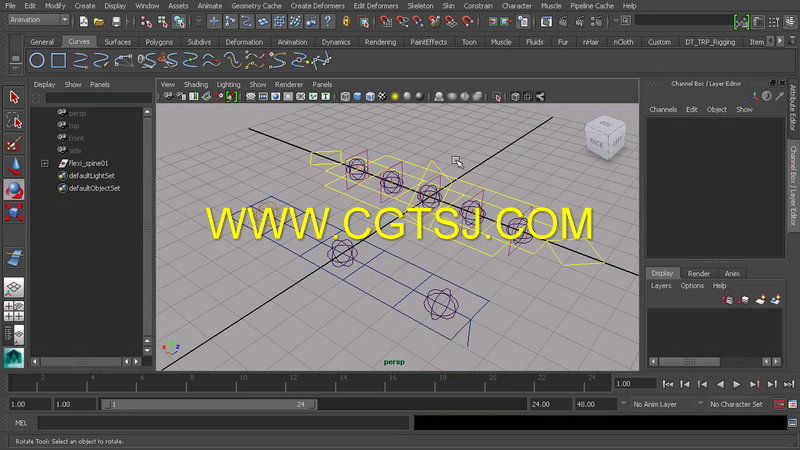Open the input field mode dropdown arrow

[x=617, y=21]
